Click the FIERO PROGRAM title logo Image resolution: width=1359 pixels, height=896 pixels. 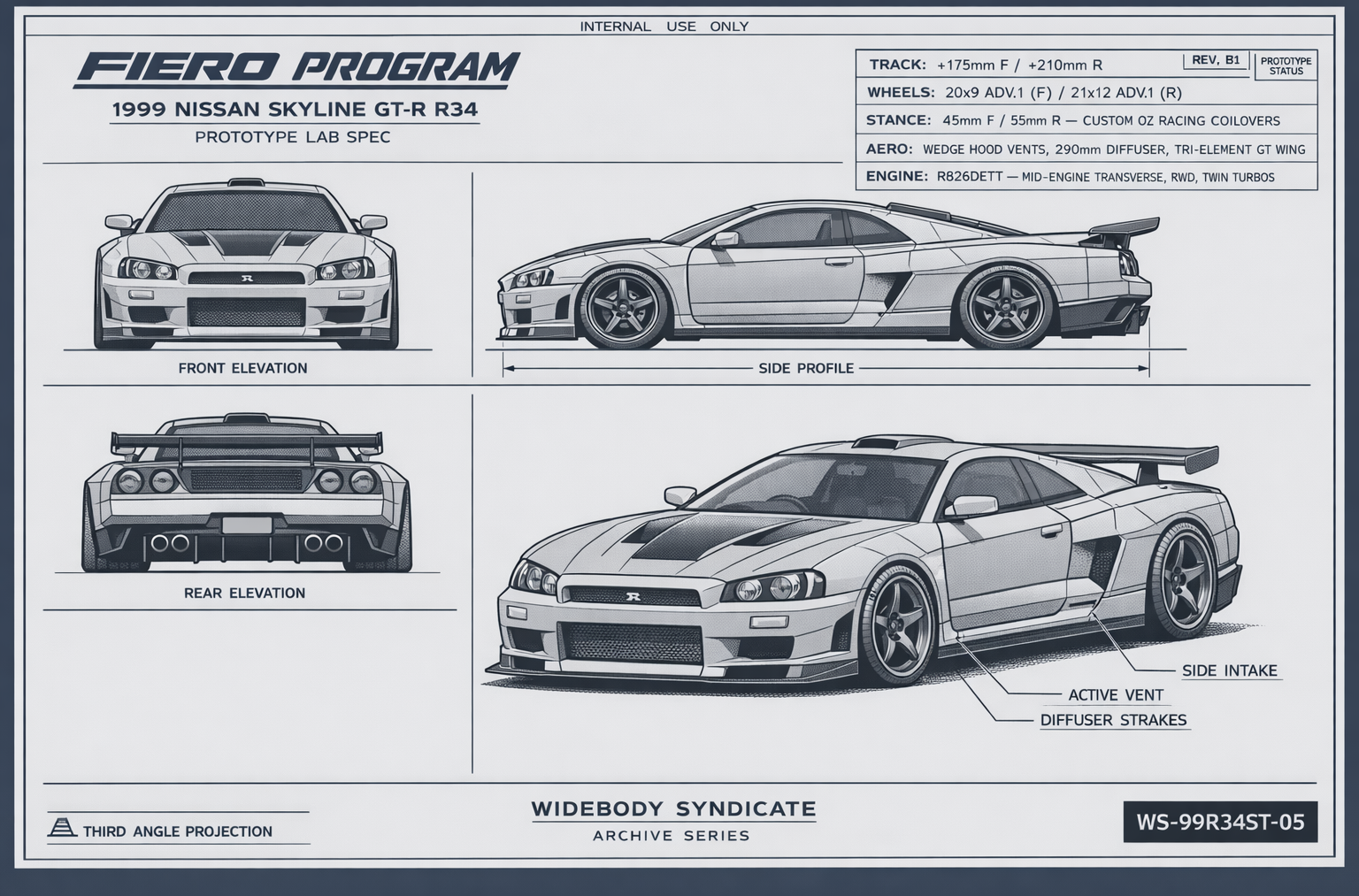coord(296,69)
